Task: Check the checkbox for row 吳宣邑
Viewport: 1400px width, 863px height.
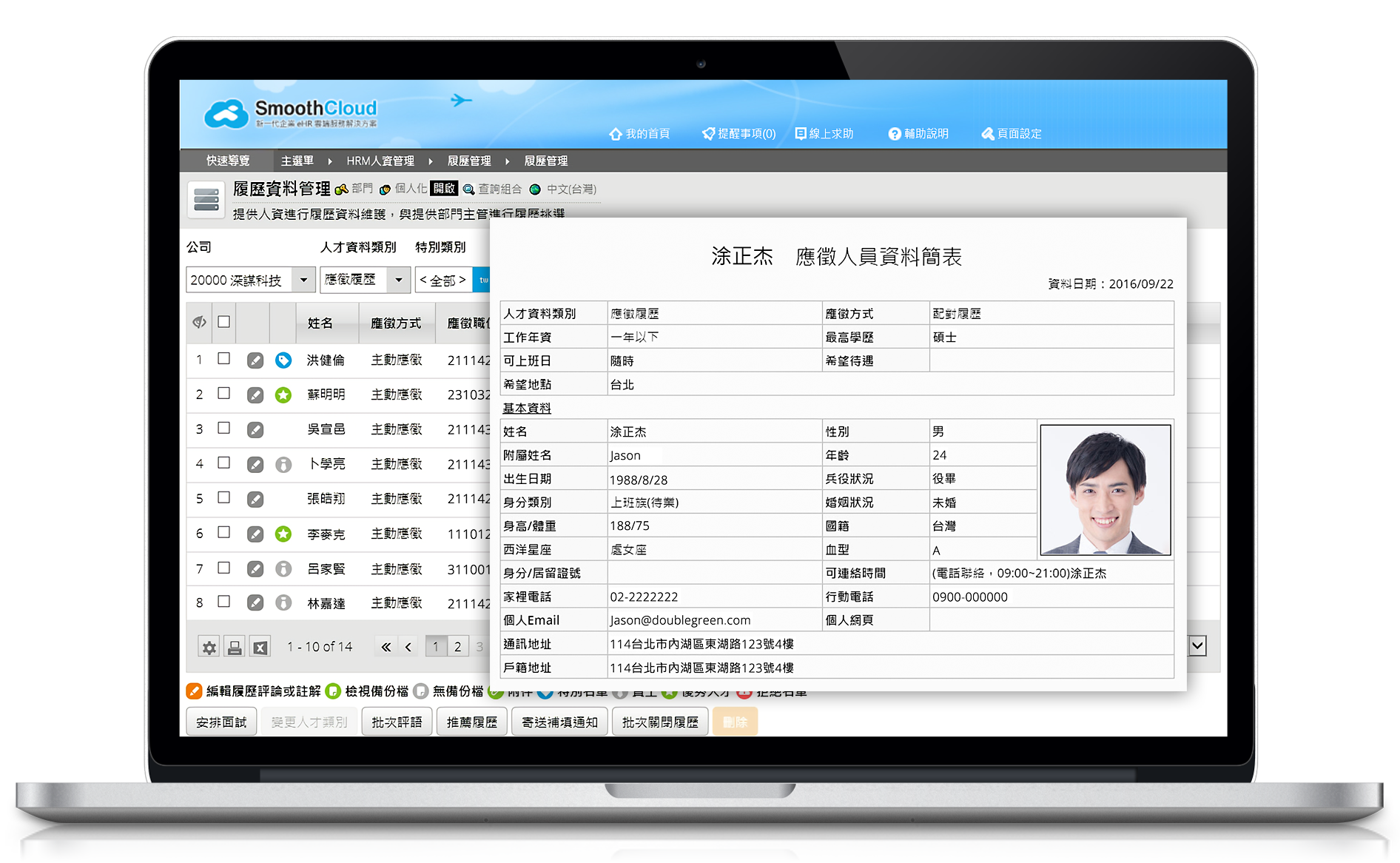Action: (223, 429)
